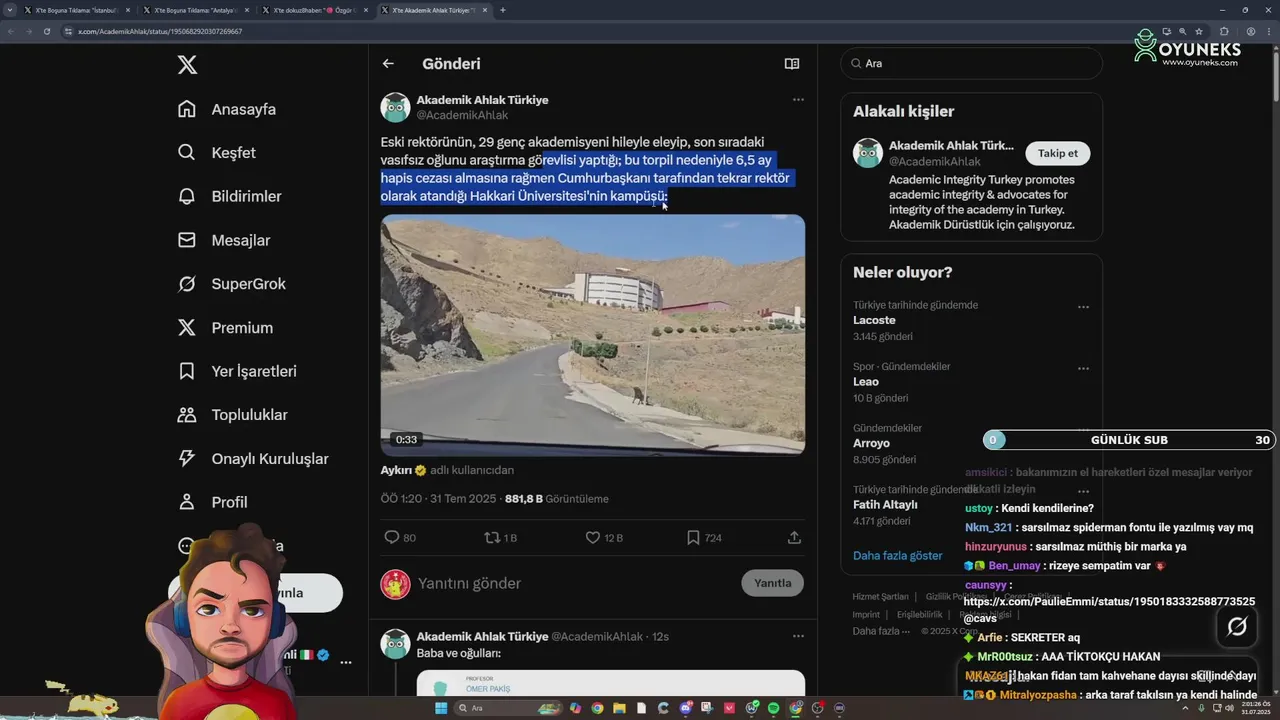Play the Hakkari campus video
1280x720 pixels.
click(592, 335)
